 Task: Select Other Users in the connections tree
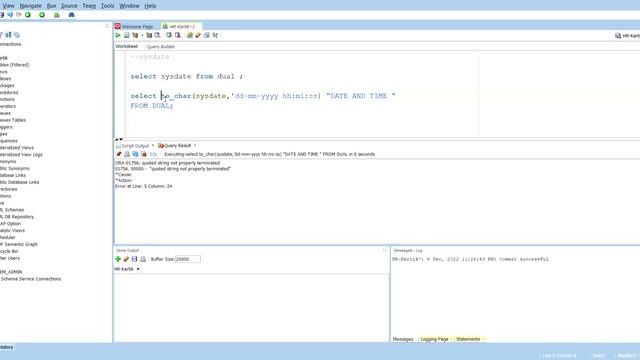click(x=10, y=258)
